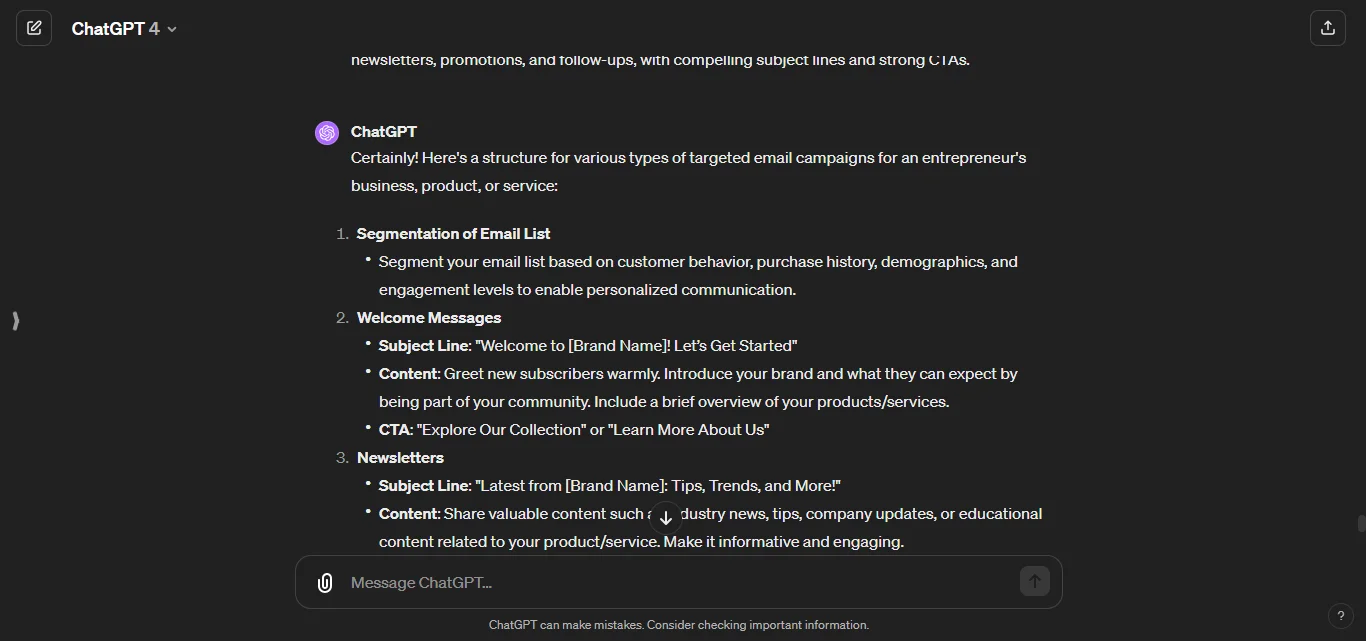
Task: Open the model selector dropdown arrow
Action: pos(171,29)
